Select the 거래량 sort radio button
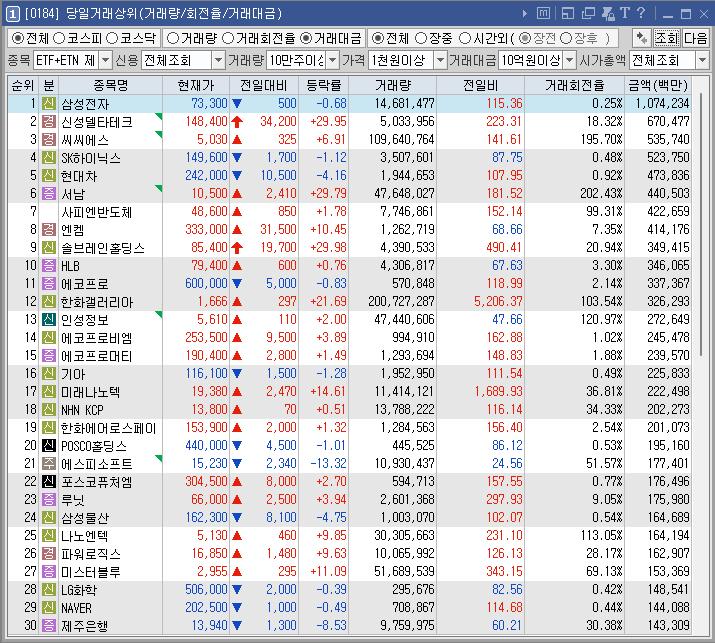 coord(173,38)
